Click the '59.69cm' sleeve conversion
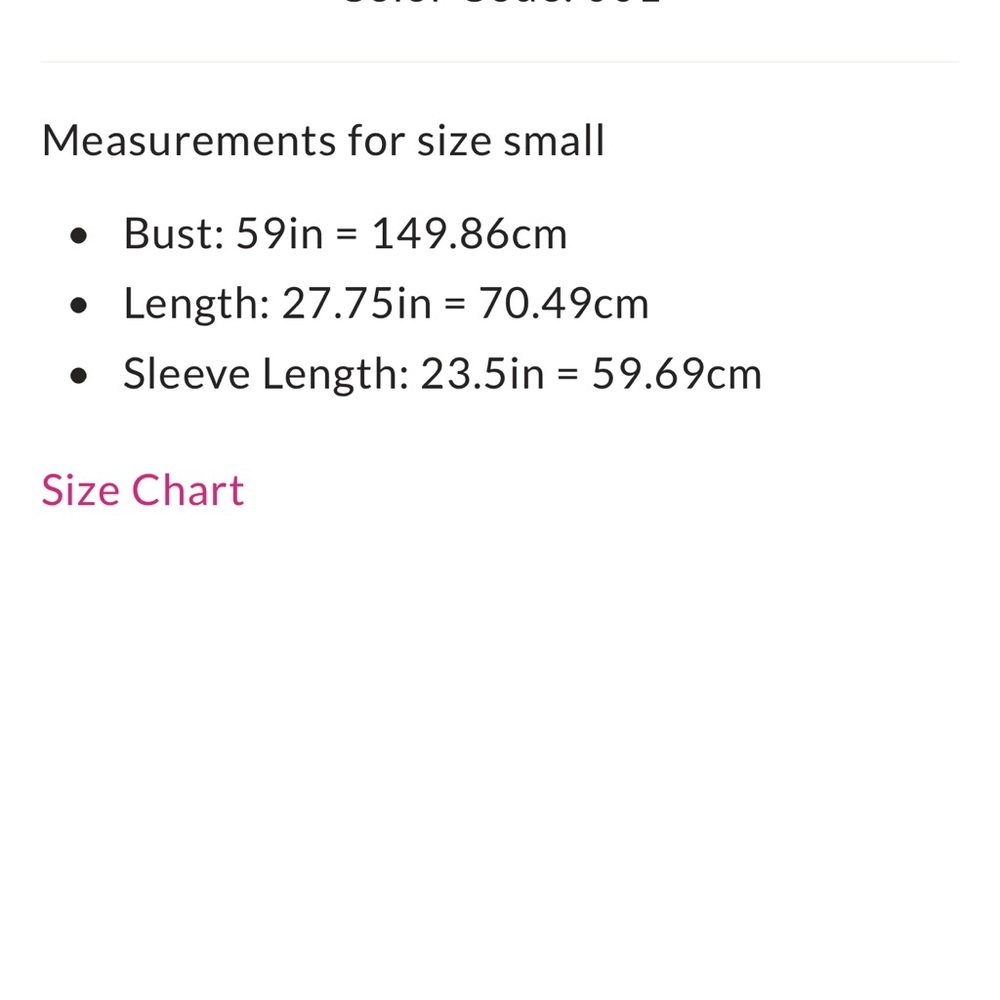Image resolution: width=1000 pixels, height=1000 pixels. tap(677, 374)
